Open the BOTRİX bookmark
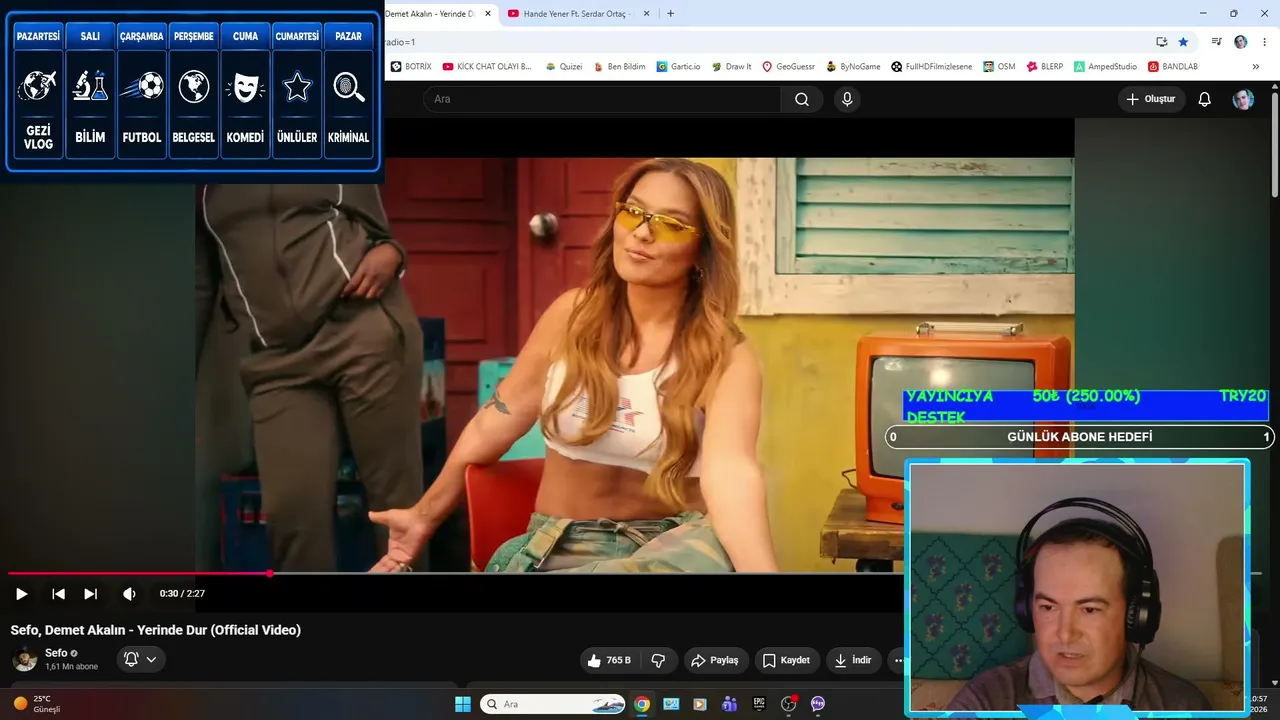1280x720 pixels. 412,67
